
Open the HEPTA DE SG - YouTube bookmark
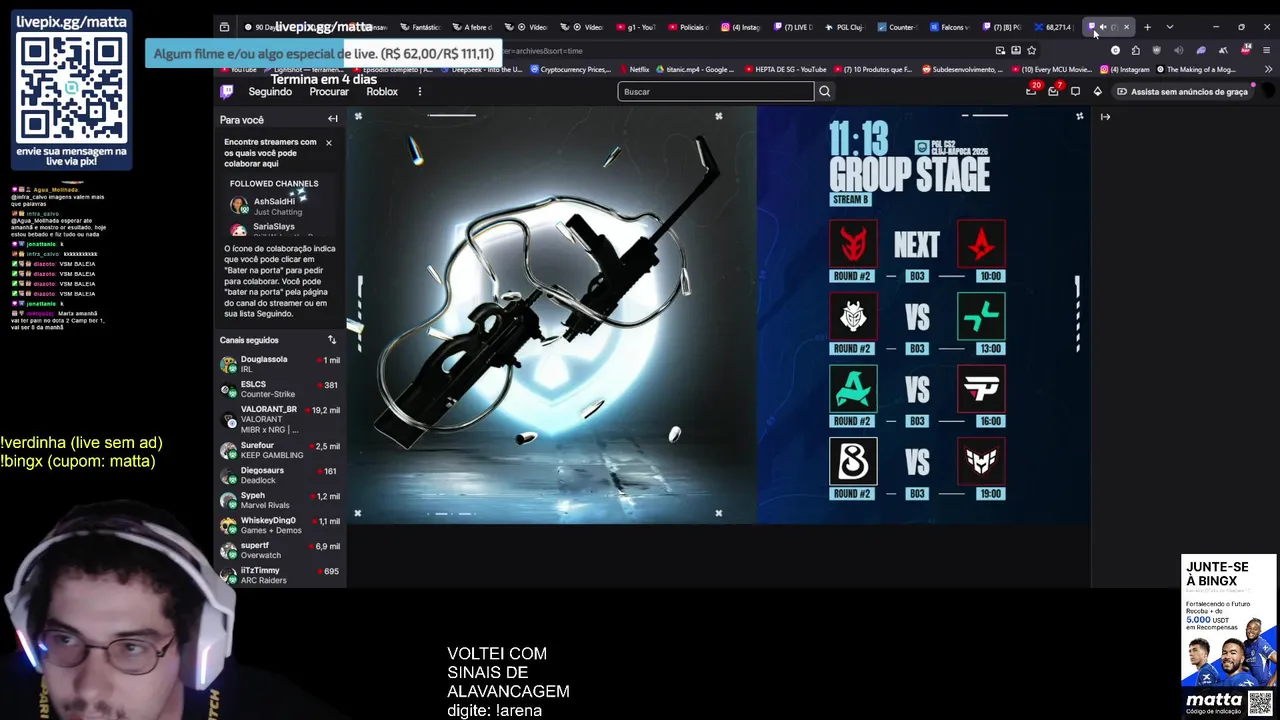pos(783,70)
